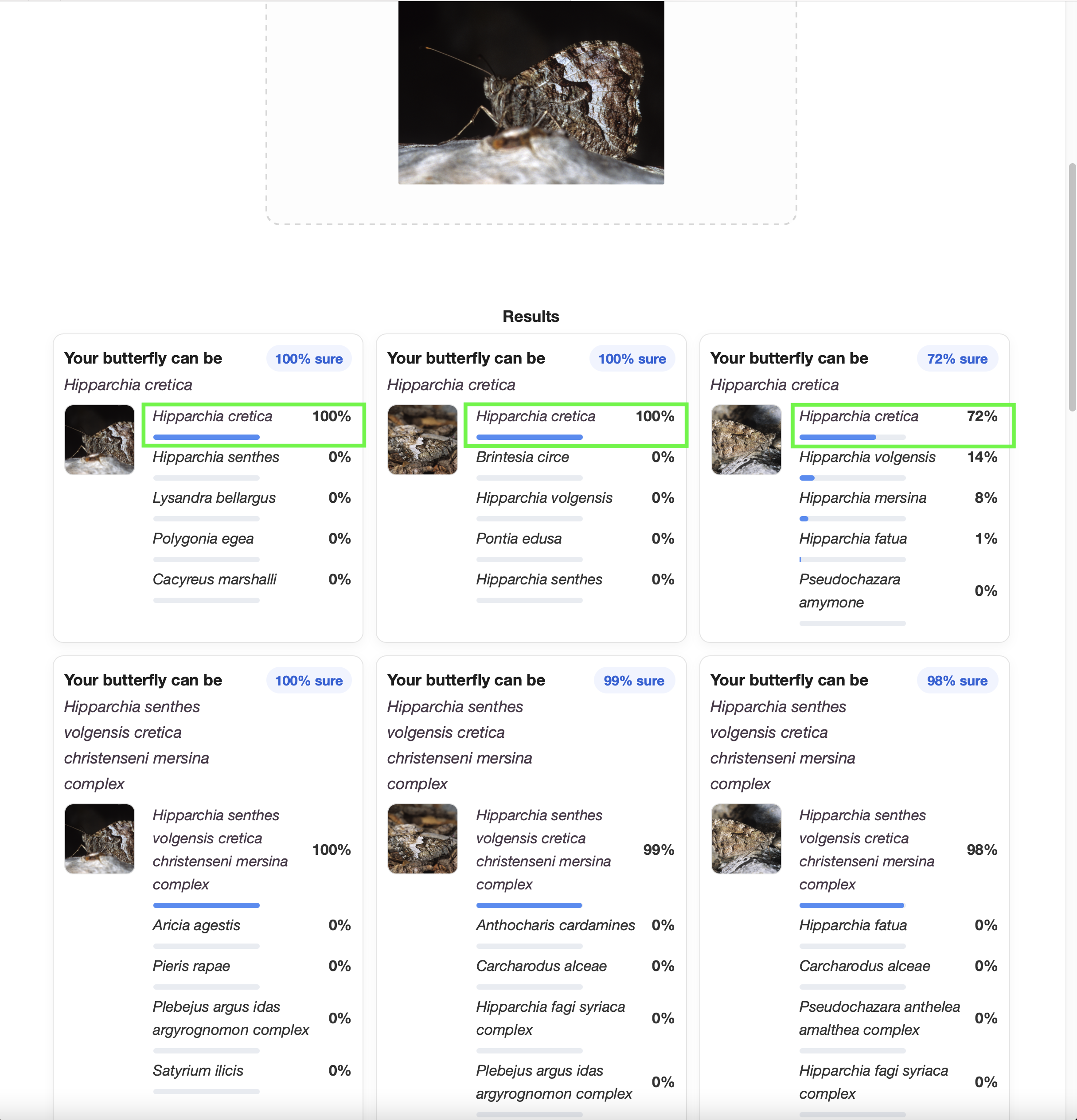The image size is (1077, 1120).
Task: Click the 72% sure badge
Action: pos(956,359)
